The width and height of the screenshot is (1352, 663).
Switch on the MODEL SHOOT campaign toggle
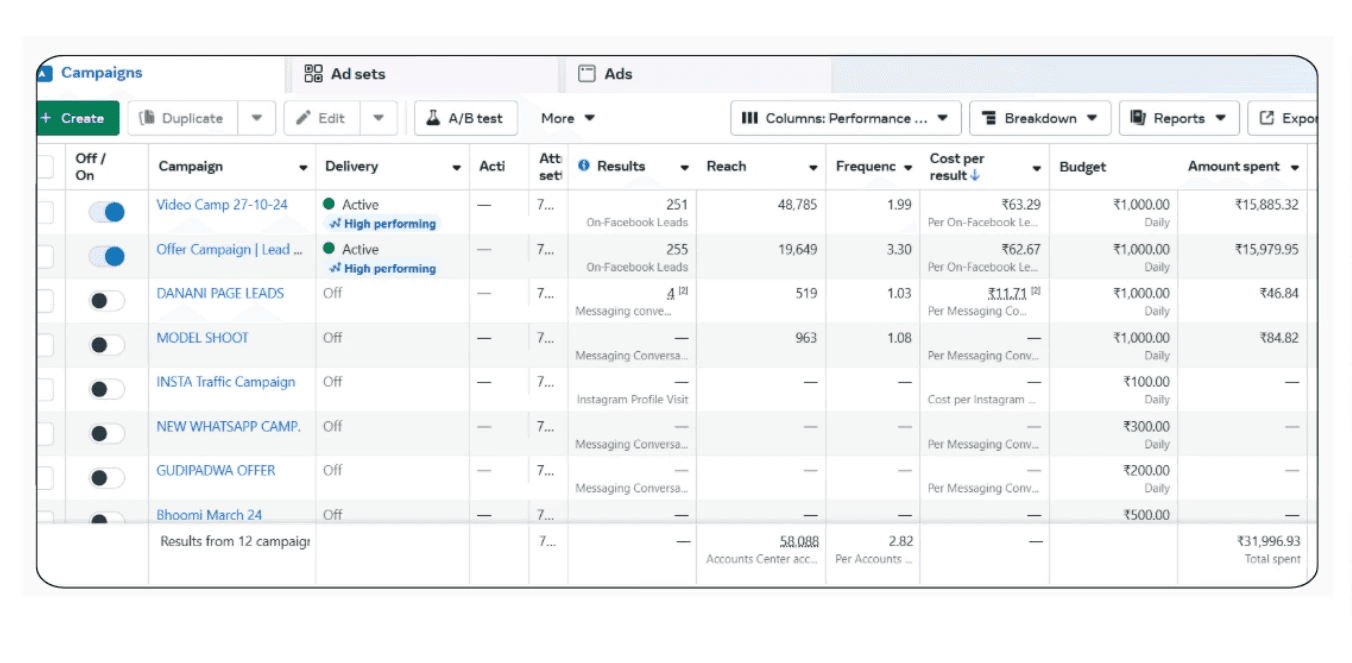pos(107,345)
